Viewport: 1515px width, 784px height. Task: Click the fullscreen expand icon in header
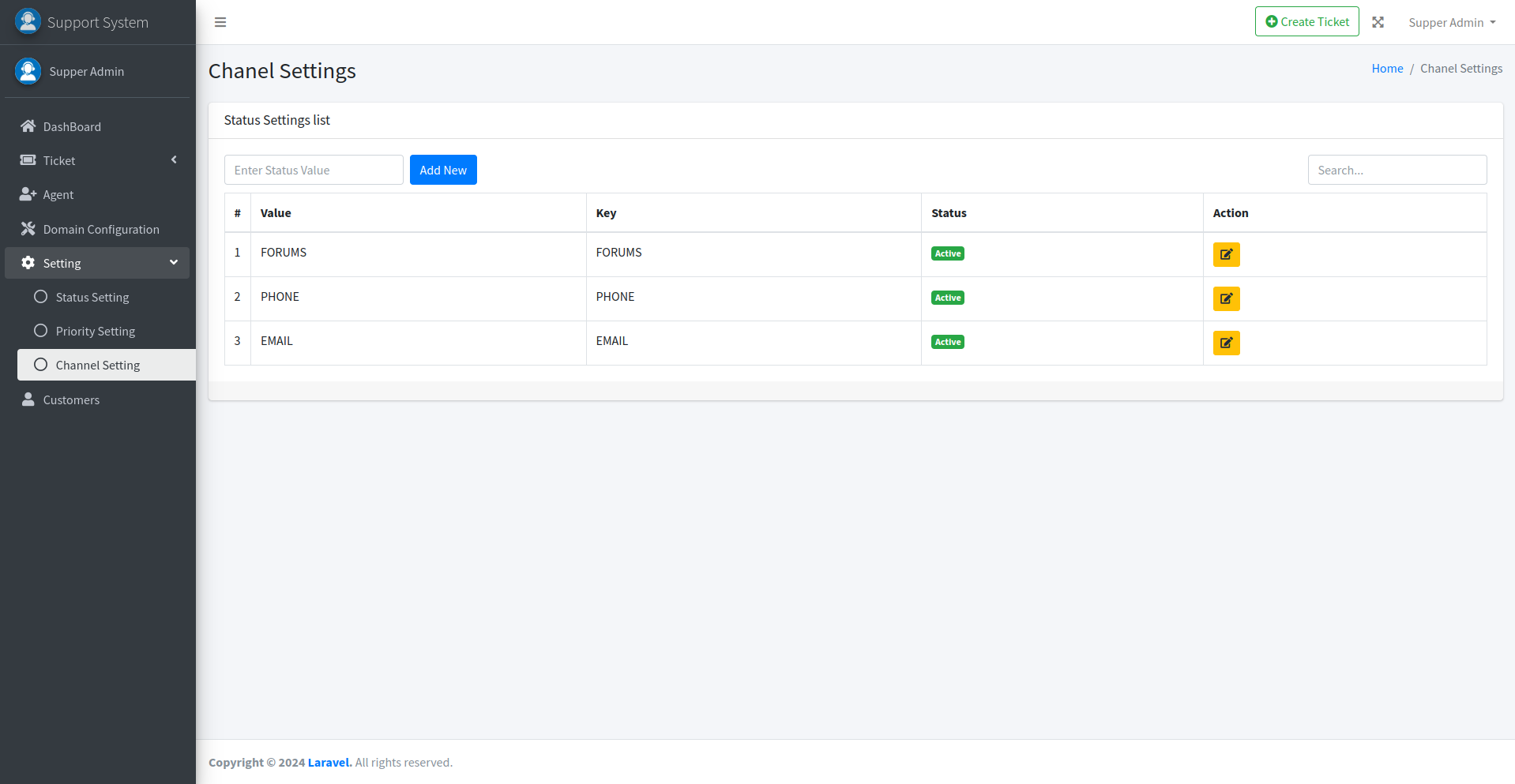click(x=1378, y=22)
